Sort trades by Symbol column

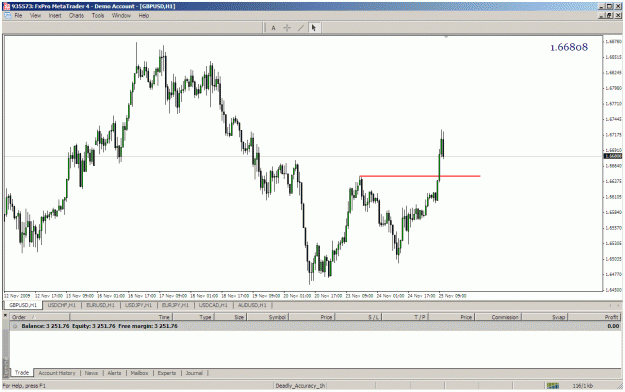pyautogui.click(x=267, y=317)
